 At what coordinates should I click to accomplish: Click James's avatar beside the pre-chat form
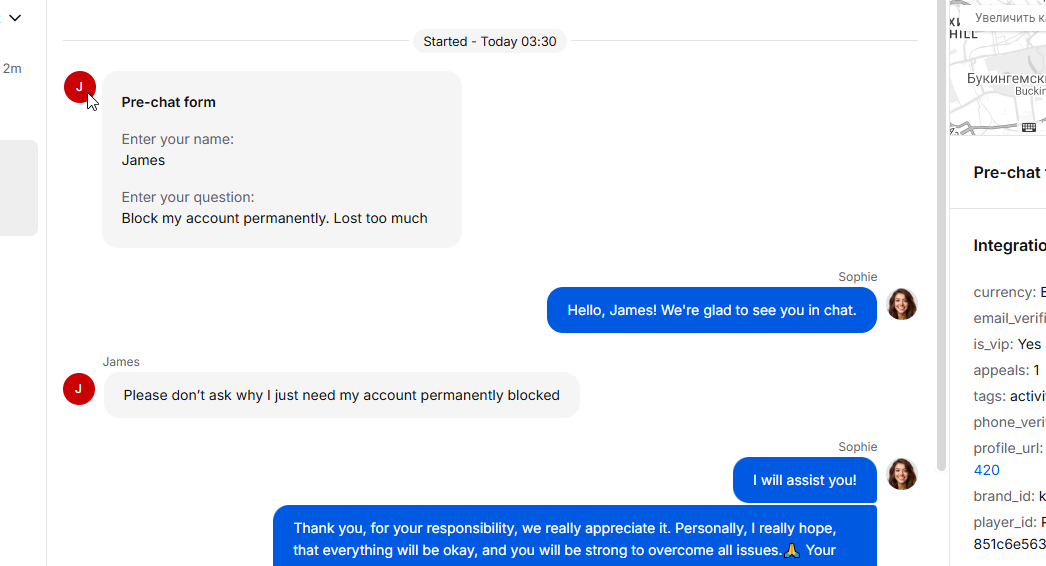pos(79,87)
